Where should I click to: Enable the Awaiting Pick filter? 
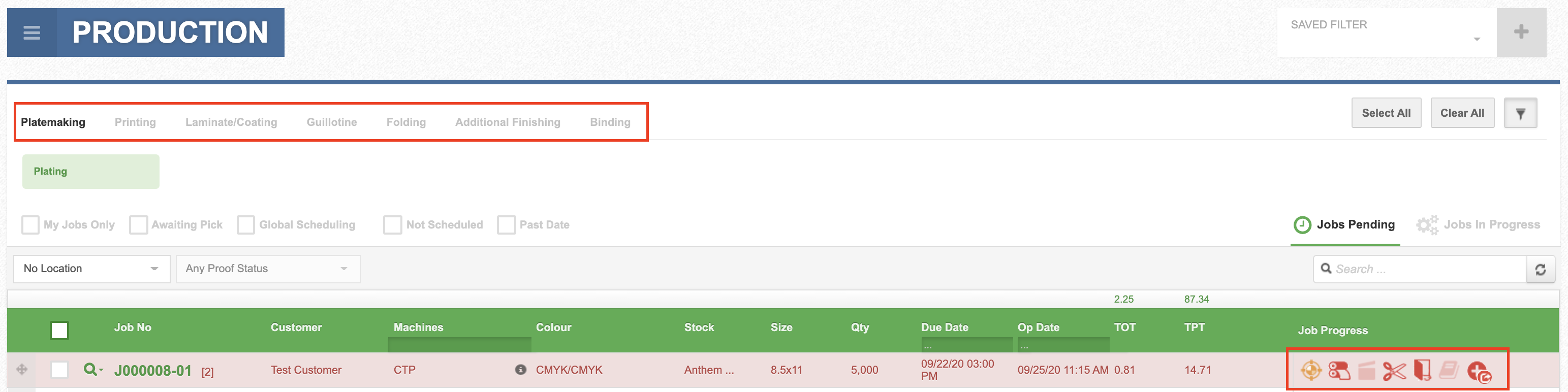(x=138, y=224)
